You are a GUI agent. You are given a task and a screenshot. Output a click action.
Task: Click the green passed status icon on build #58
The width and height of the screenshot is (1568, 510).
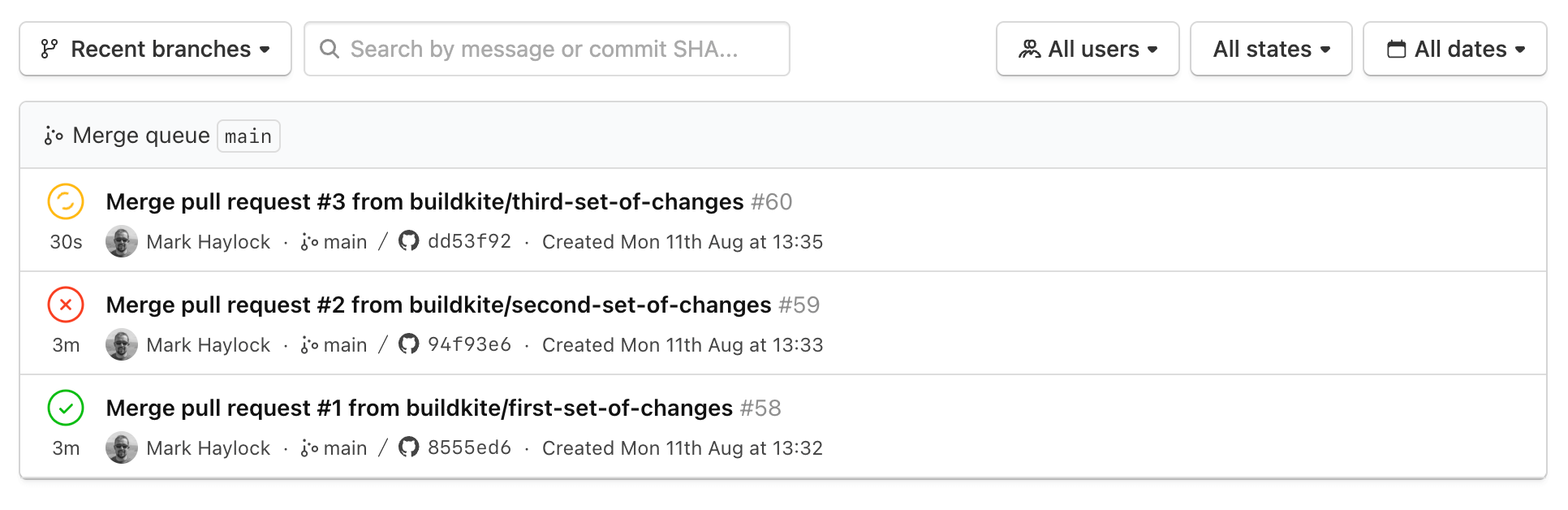point(66,408)
